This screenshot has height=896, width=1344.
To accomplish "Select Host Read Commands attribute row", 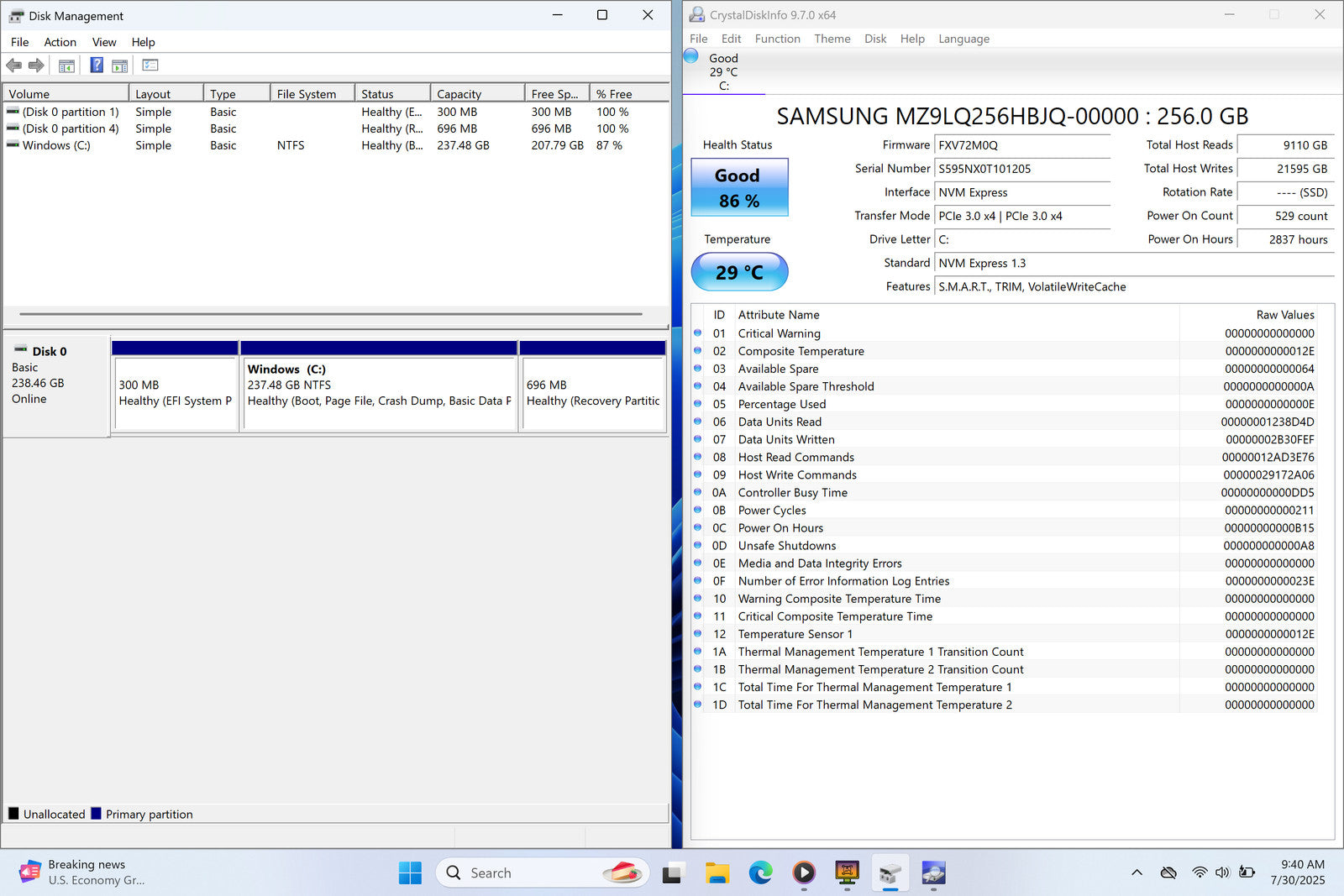I will point(1005,458).
